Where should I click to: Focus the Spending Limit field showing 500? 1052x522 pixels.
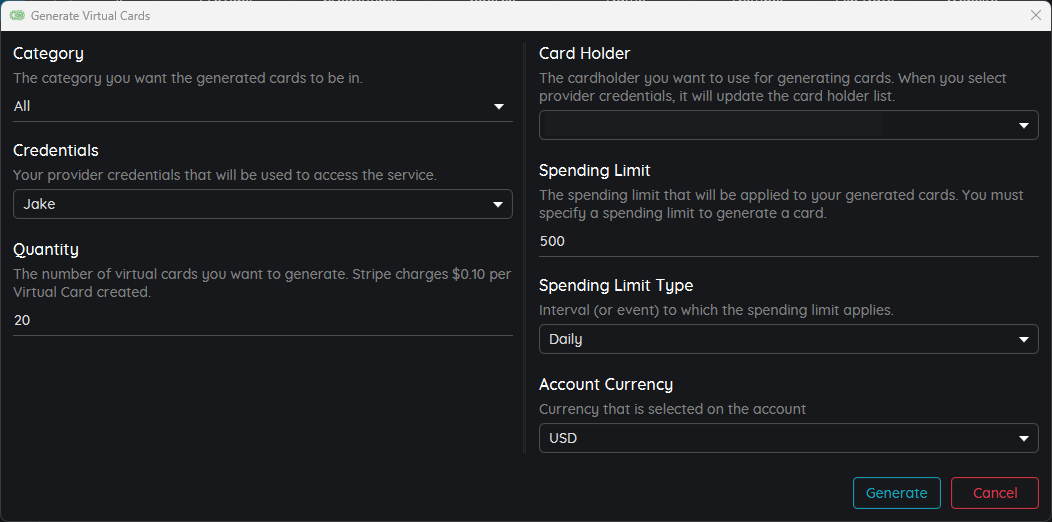pos(789,242)
